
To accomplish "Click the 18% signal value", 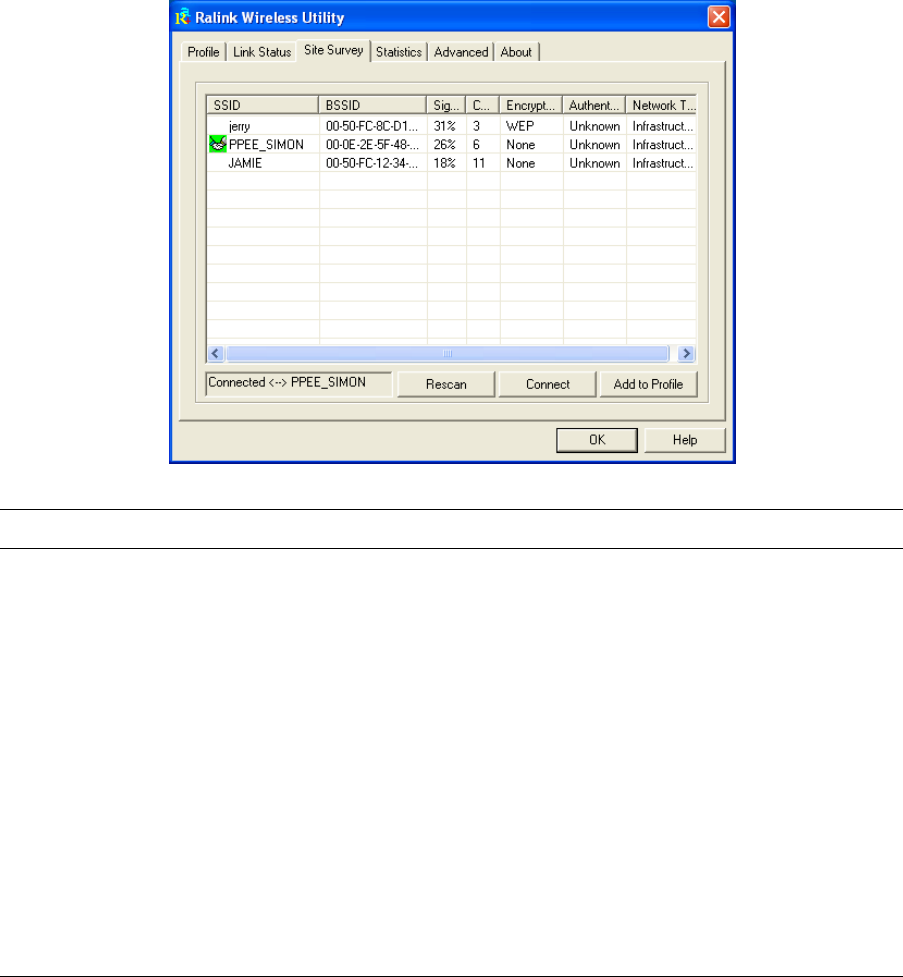I will [x=444, y=163].
